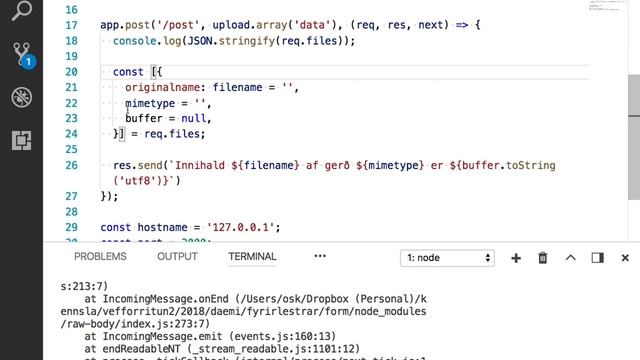Switch to the OUTPUT tab
This screenshot has width=640, height=360.
coord(177,256)
